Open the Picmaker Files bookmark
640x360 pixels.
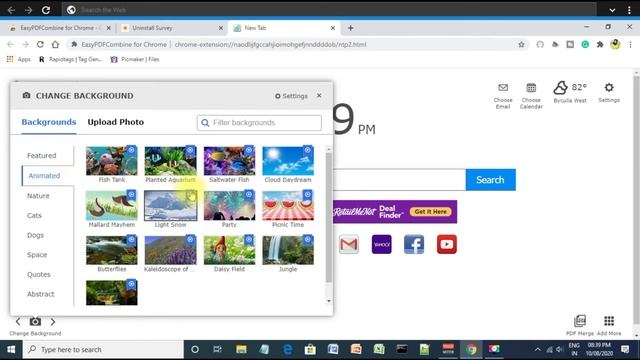pos(135,59)
